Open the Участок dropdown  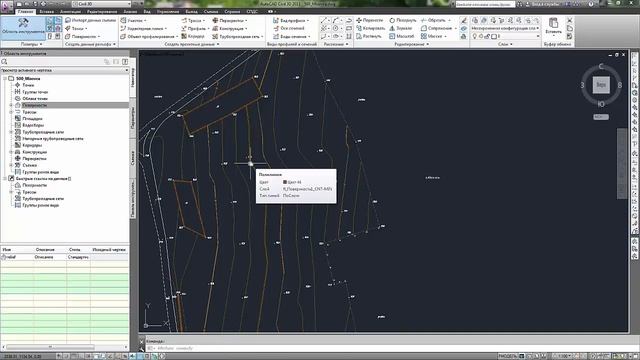(x=133, y=20)
